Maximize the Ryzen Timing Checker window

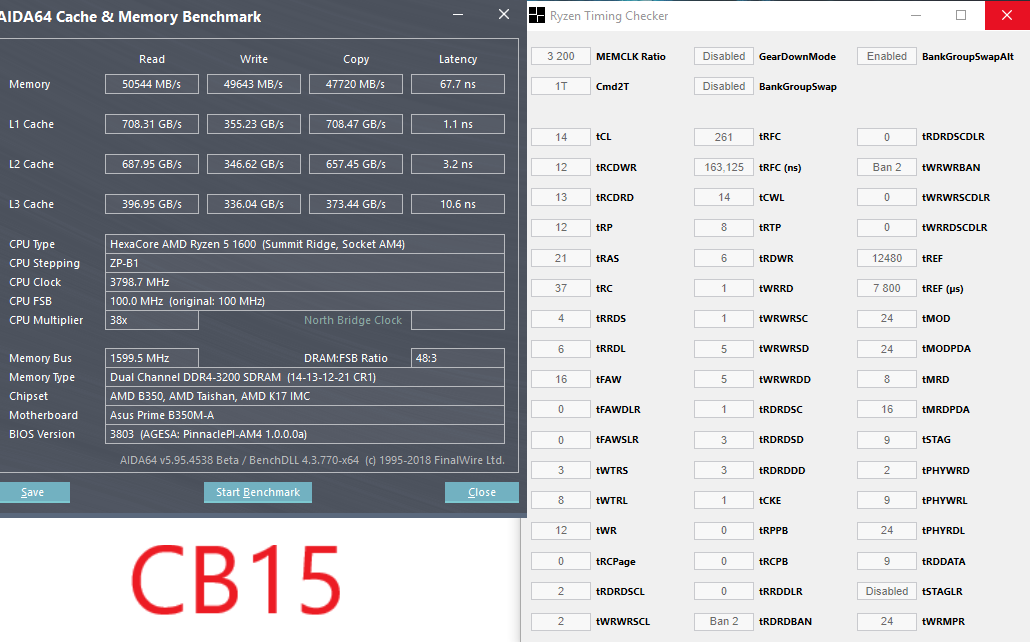tap(960, 15)
